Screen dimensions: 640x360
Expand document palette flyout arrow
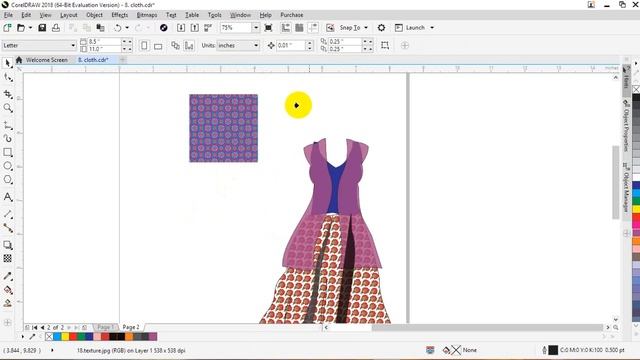pyautogui.click(x=22, y=337)
